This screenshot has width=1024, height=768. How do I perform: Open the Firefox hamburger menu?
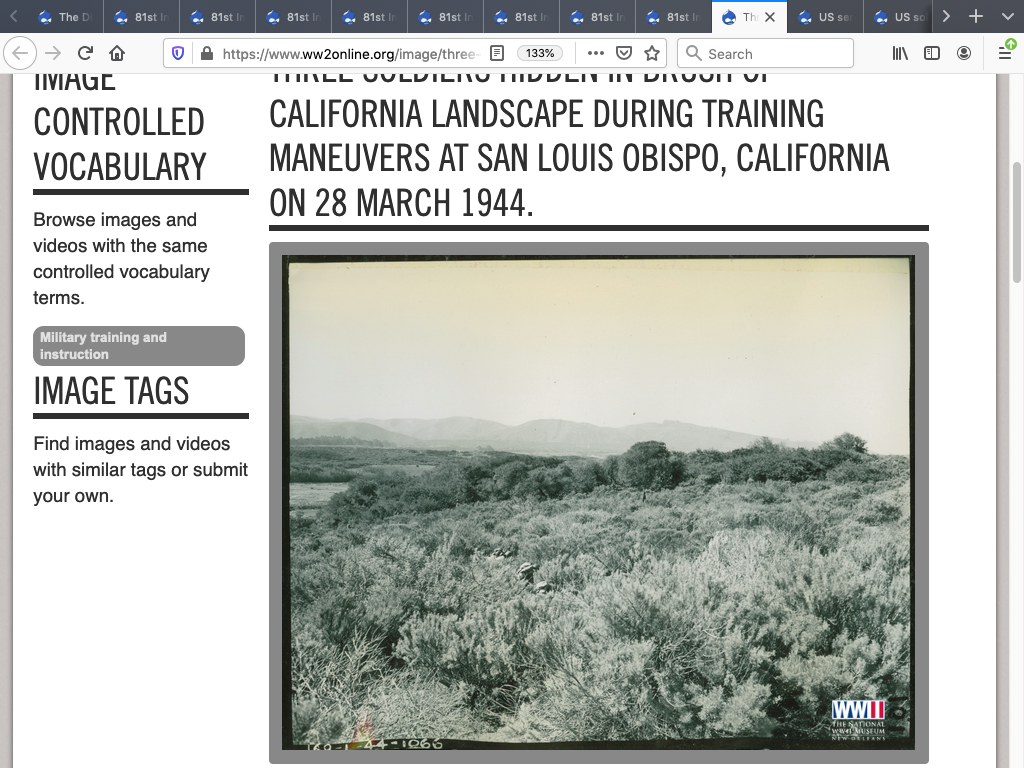click(1005, 54)
